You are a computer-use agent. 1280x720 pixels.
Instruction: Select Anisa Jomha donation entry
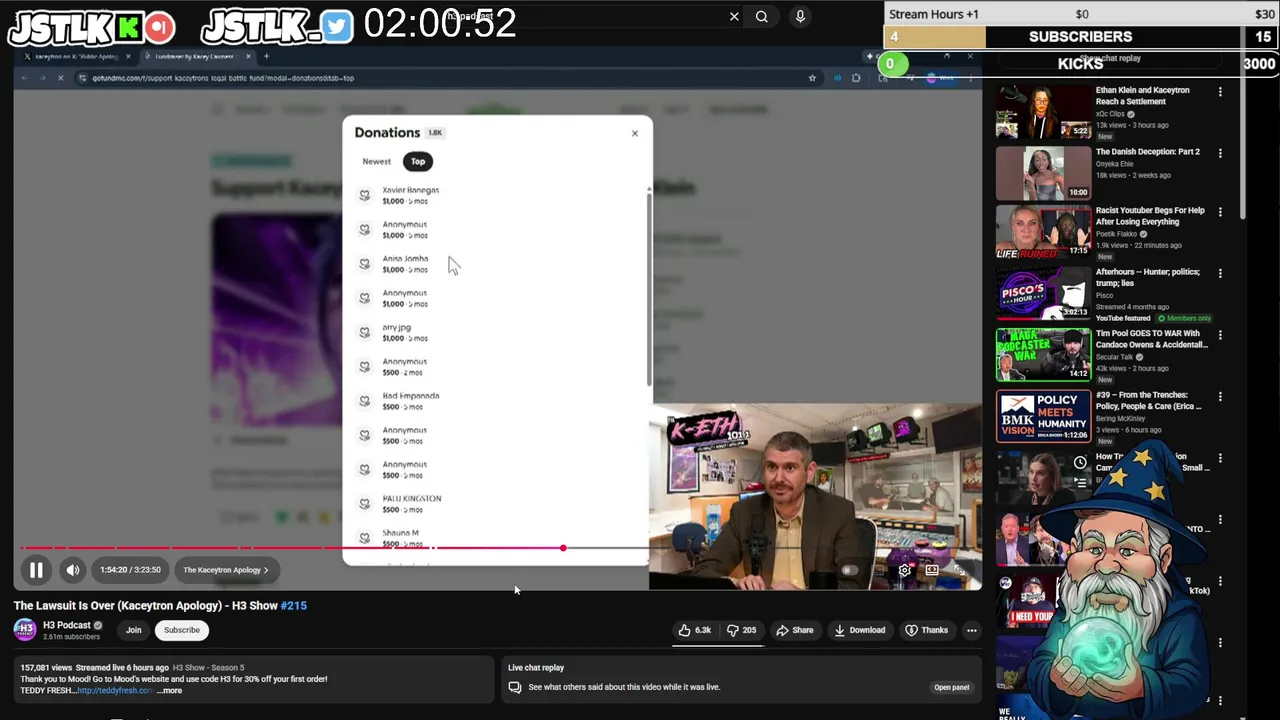click(x=498, y=264)
